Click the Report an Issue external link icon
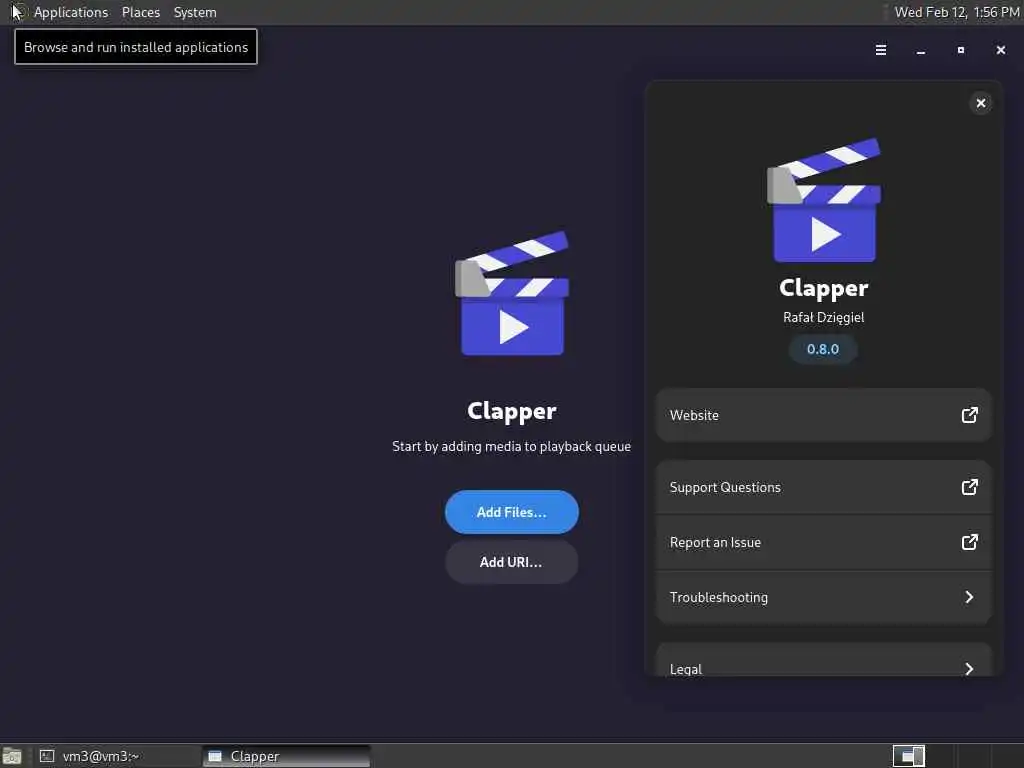The image size is (1024, 768). [x=969, y=542]
